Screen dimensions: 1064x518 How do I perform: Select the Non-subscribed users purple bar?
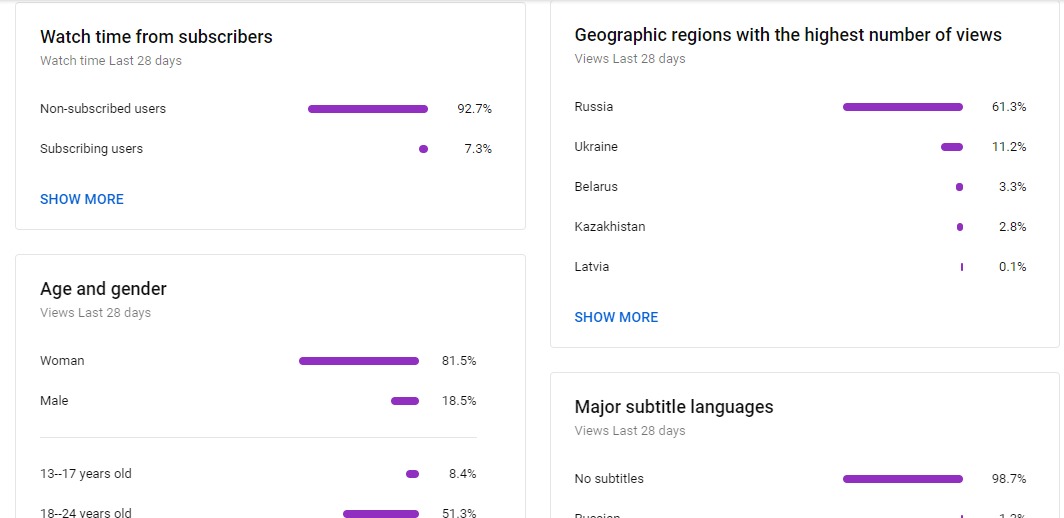click(x=368, y=109)
